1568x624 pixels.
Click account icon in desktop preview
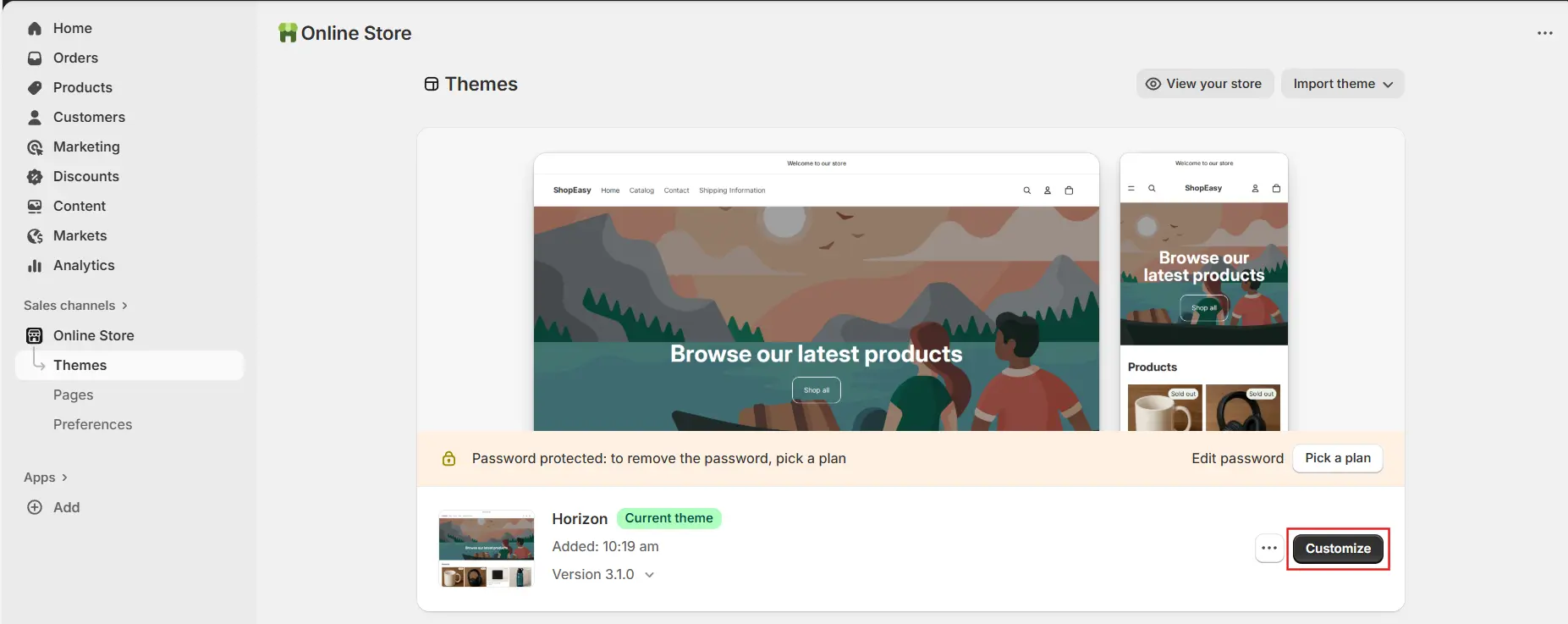click(1048, 191)
